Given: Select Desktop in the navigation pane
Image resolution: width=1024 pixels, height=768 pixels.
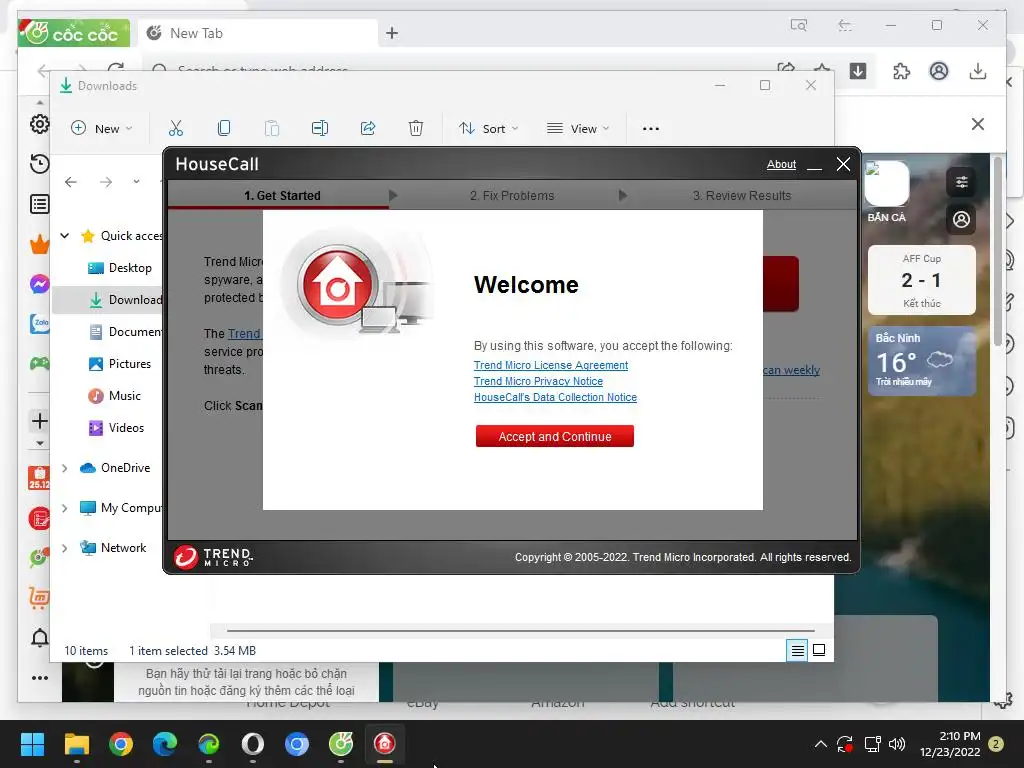Looking at the screenshot, I should pos(120,268).
